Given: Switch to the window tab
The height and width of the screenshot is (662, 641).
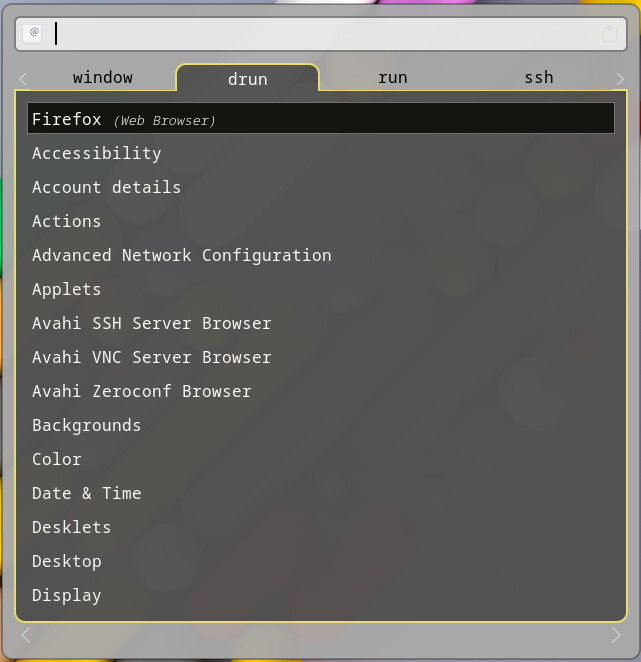Looking at the screenshot, I should tap(102, 77).
